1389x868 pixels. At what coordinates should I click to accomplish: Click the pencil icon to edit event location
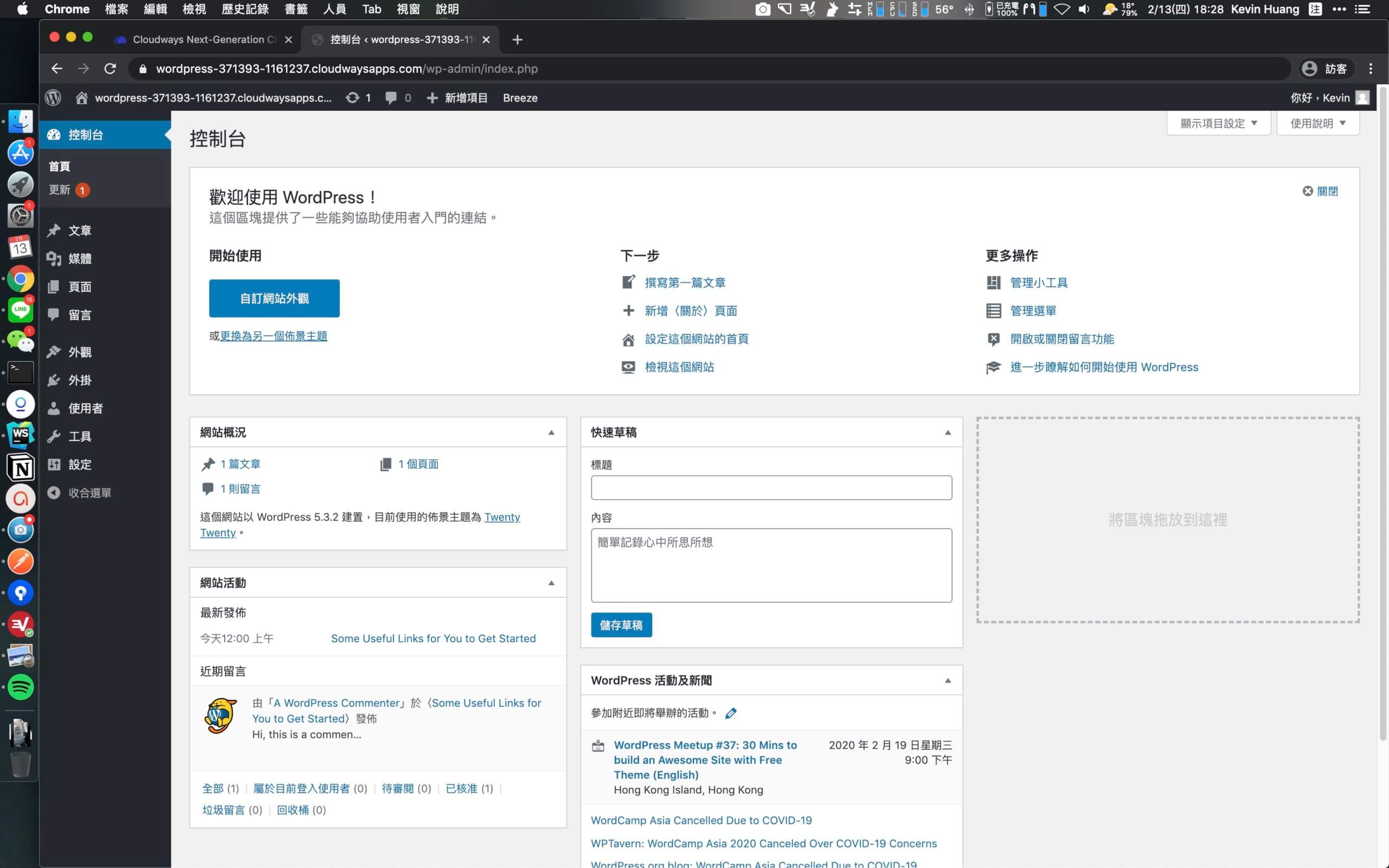click(x=731, y=713)
